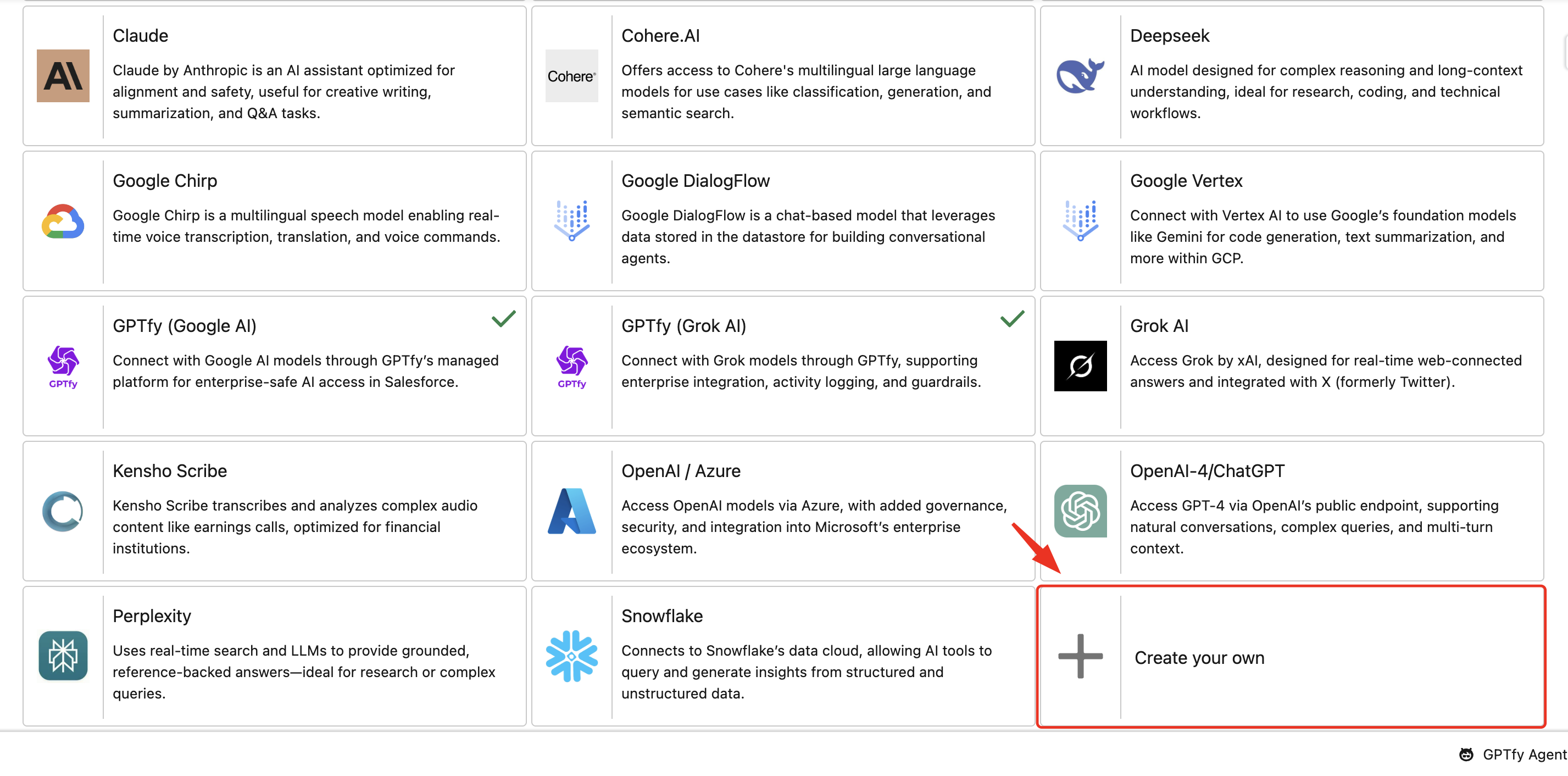Click the Snowflake blue logo icon
Screen dimensions: 1568x776
click(571, 656)
